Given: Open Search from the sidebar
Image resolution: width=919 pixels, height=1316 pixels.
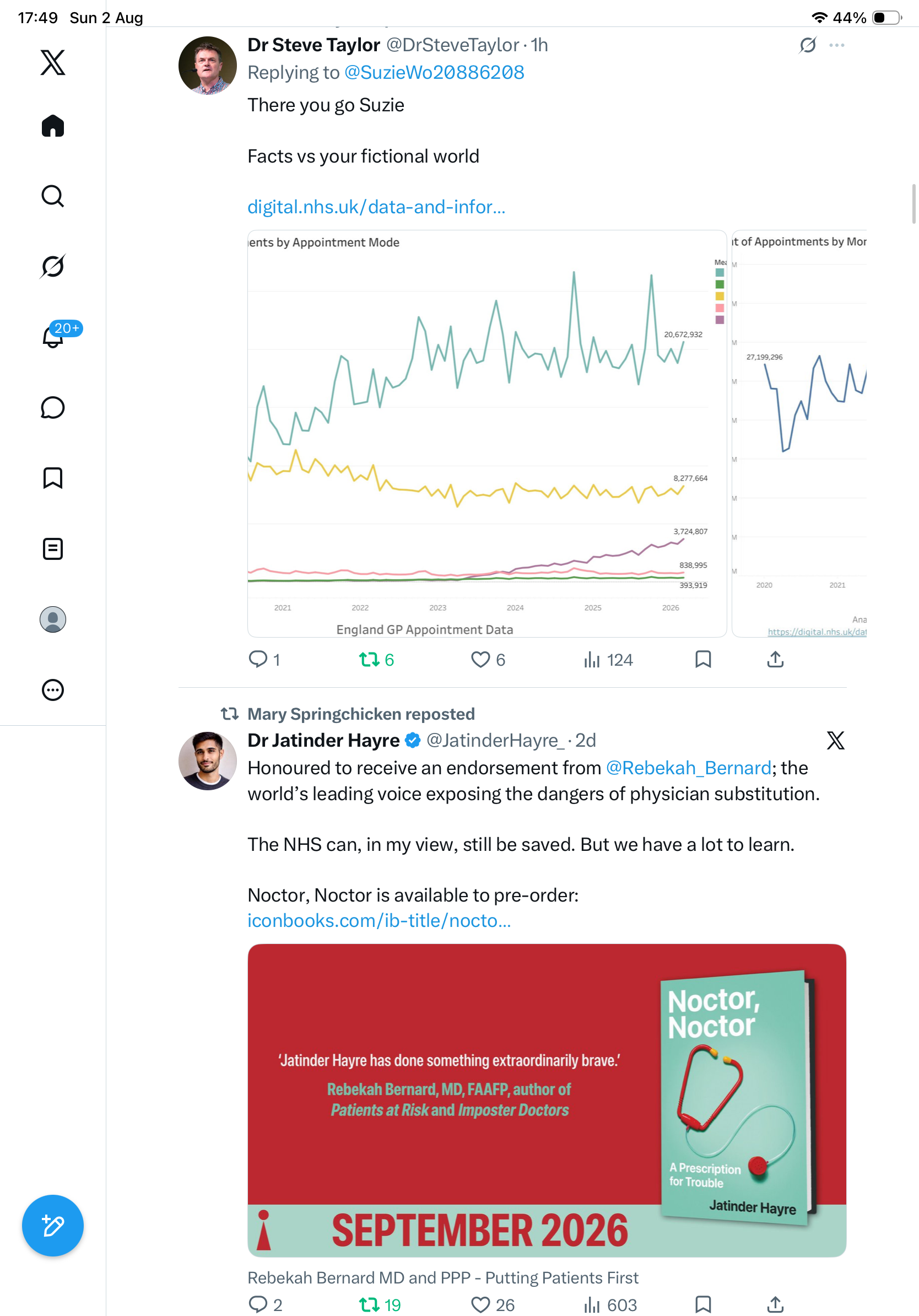Looking at the screenshot, I should (x=53, y=196).
